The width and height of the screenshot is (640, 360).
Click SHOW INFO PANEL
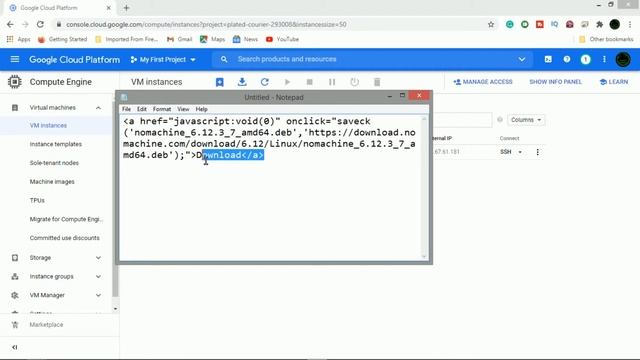(x=556, y=82)
